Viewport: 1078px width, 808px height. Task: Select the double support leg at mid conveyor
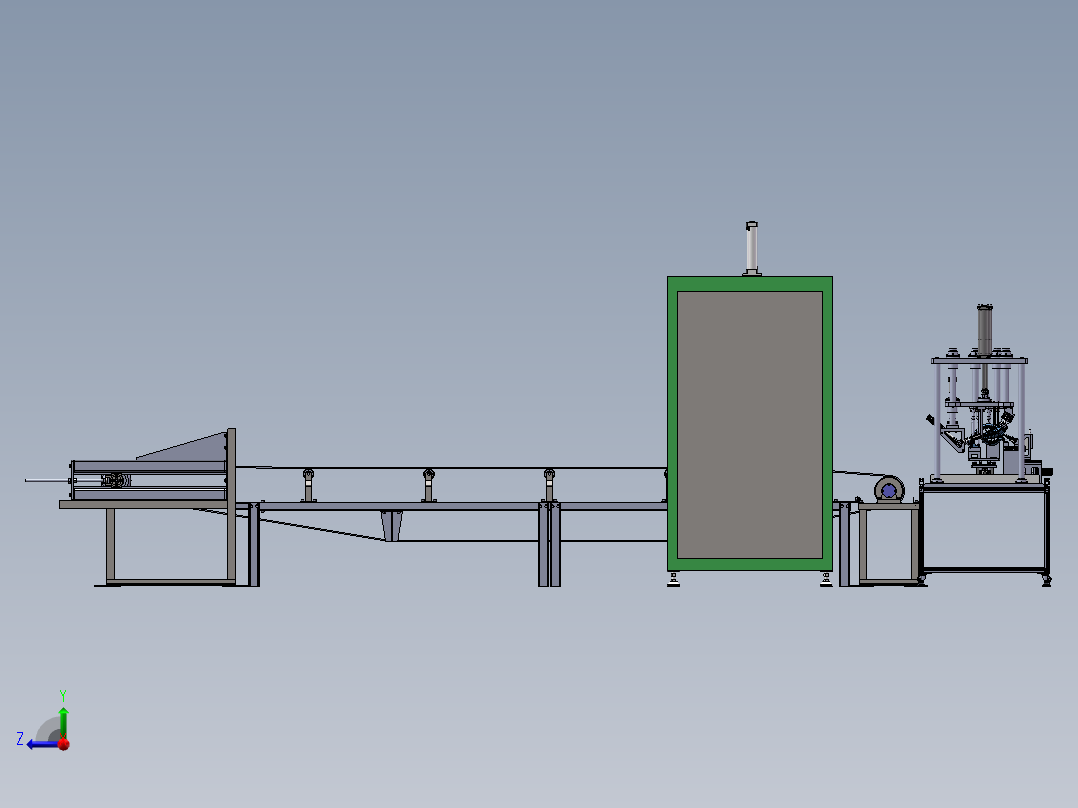549,544
